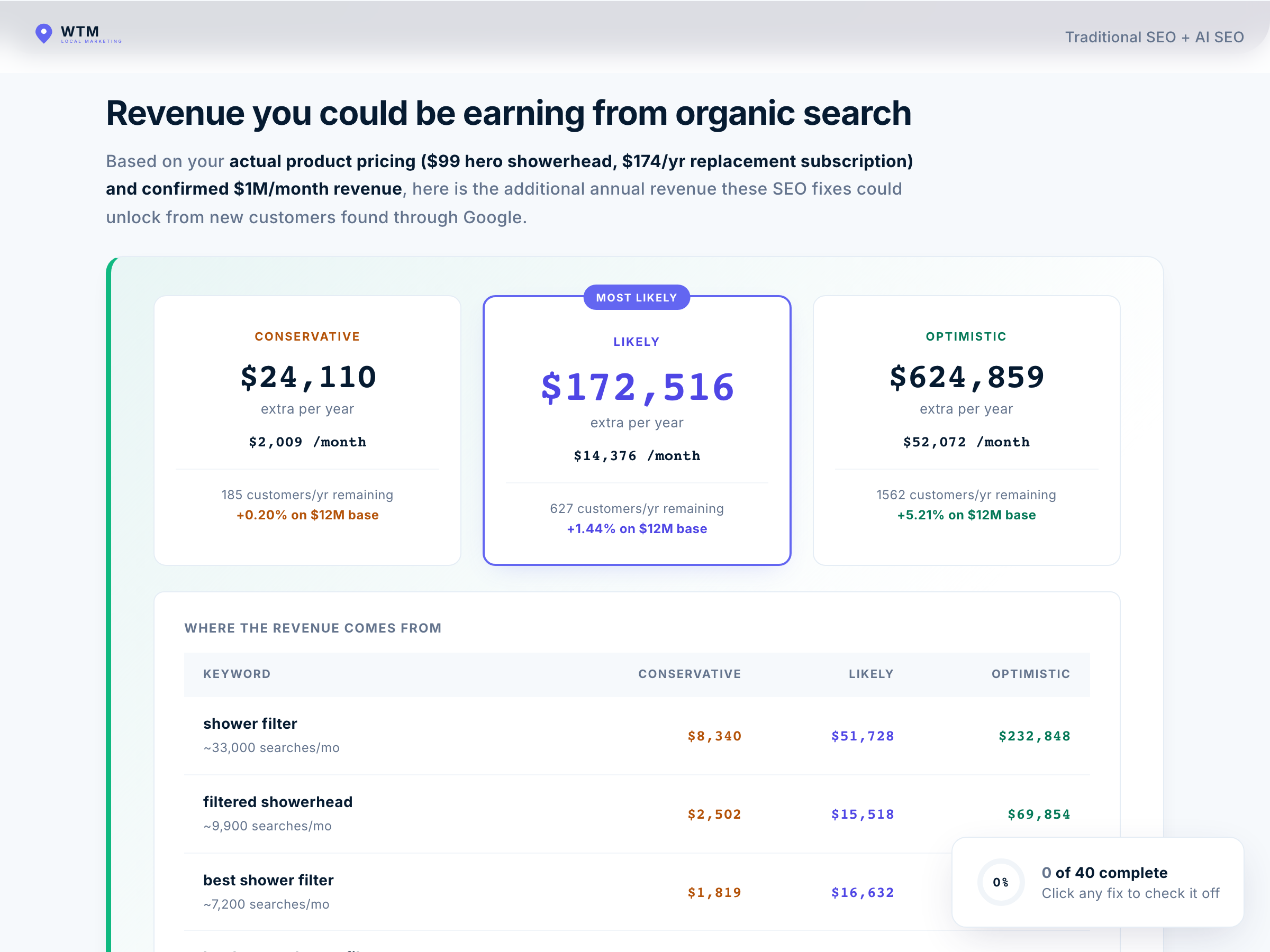Click the $232,848 shower filter optimistic value
Viewport: 1270px width, 952px height.
pyautogui.click(x=1034, y=736)
